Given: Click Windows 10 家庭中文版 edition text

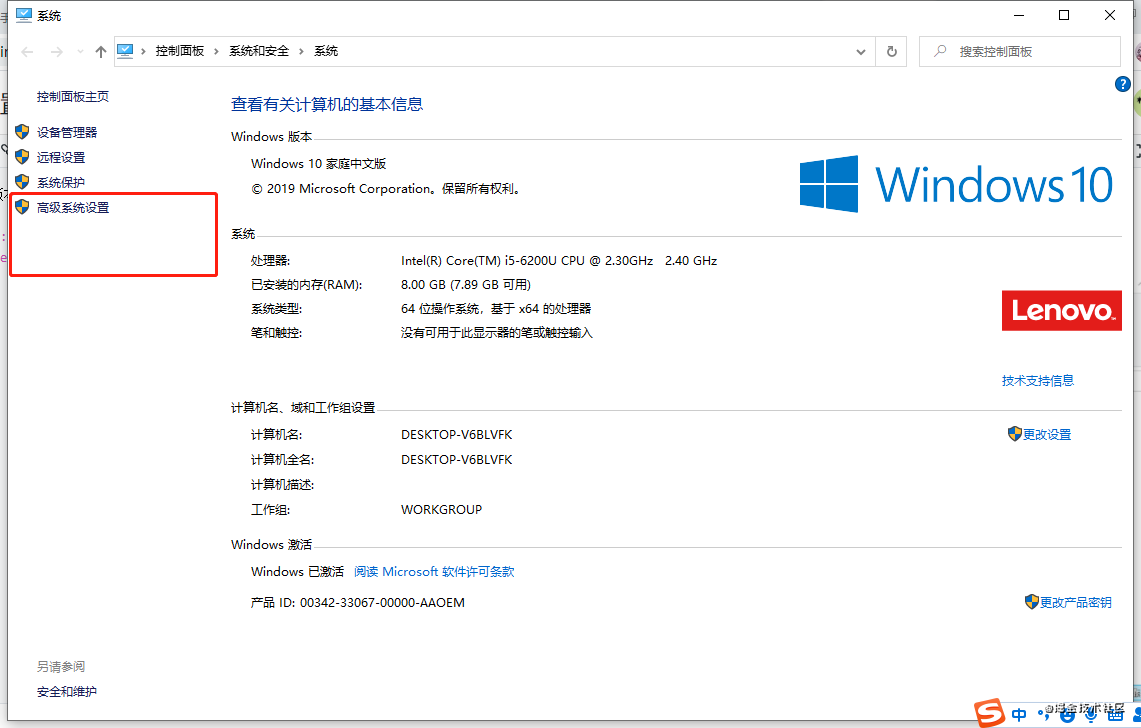Looking at the screenshot, I should [x=319, y=164].
